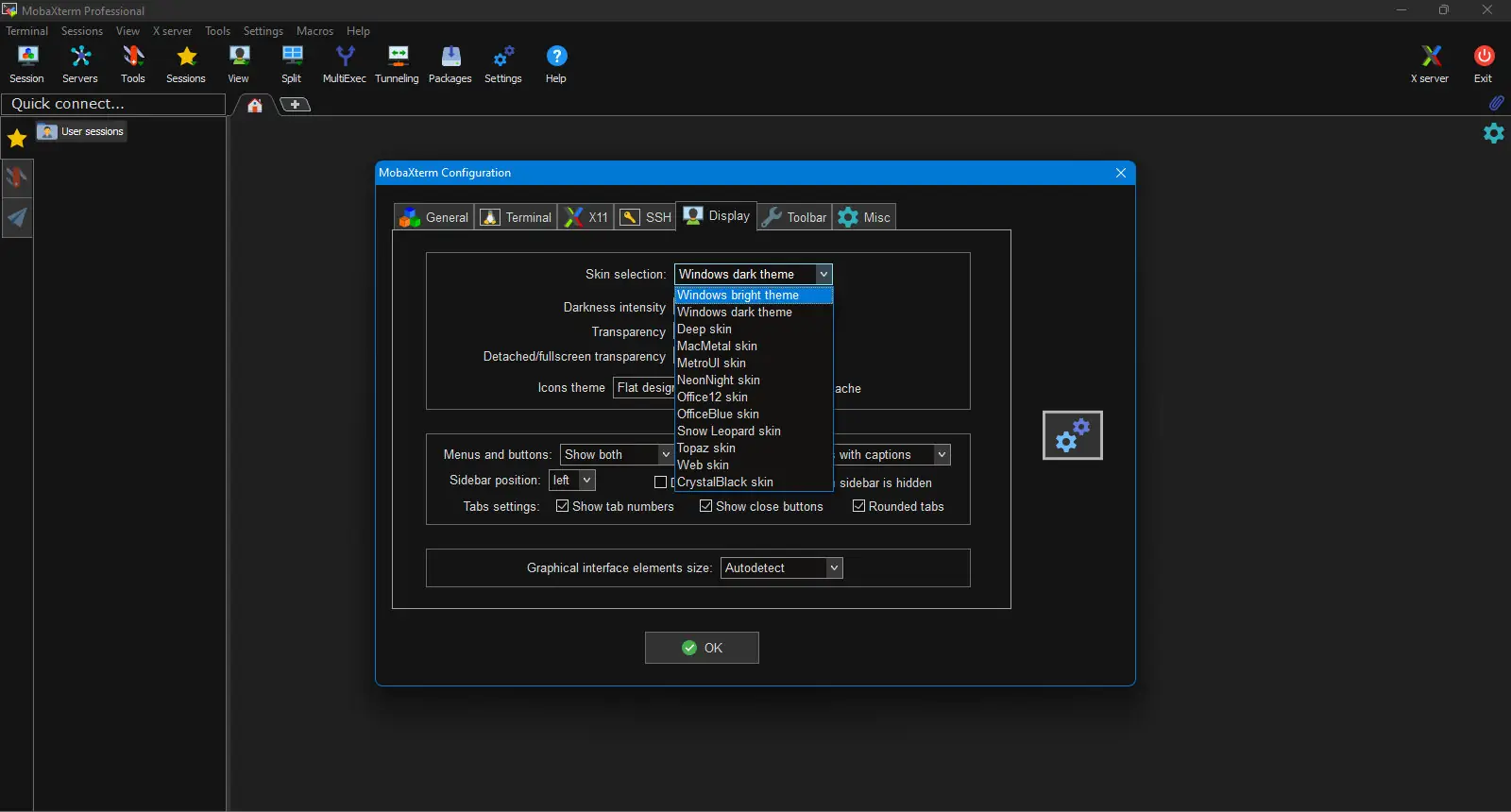Click the large gears button right of the settings
The height and width of the screenshot is (812, 1511).
click(1073, 435)
